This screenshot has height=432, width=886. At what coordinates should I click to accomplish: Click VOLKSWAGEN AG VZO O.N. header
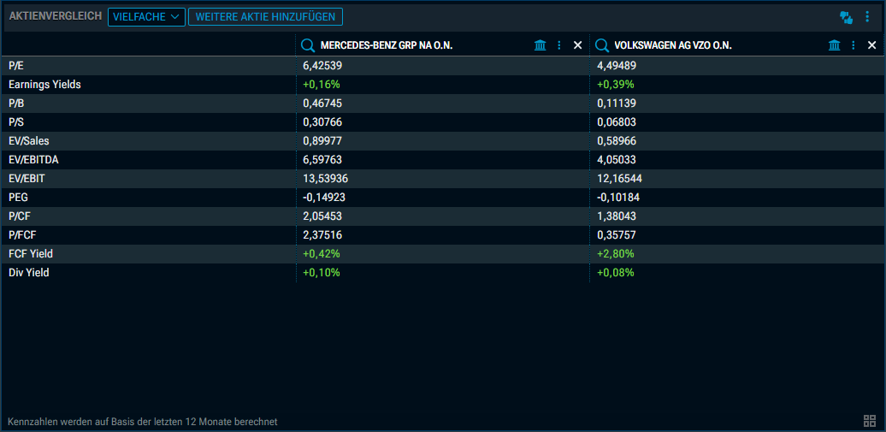673,46
